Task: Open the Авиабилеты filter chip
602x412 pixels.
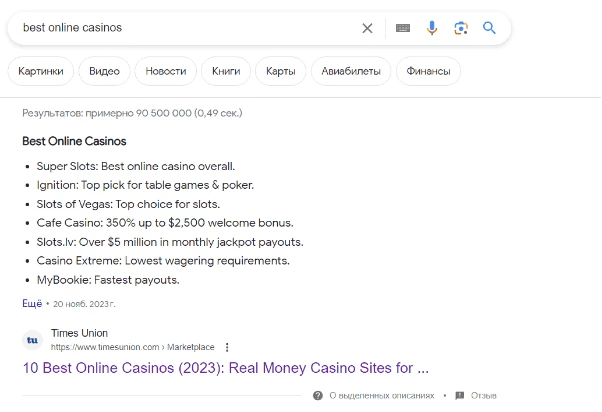Action: coord(351,71)
